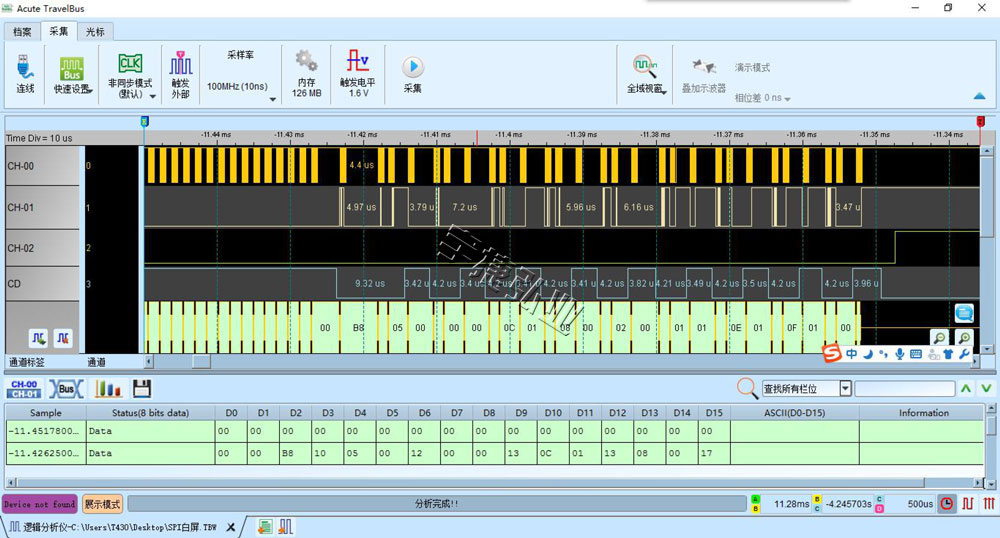Zoom in the waveform with plus magnifier
This screenshot has width=1000, height=538.
964,338
